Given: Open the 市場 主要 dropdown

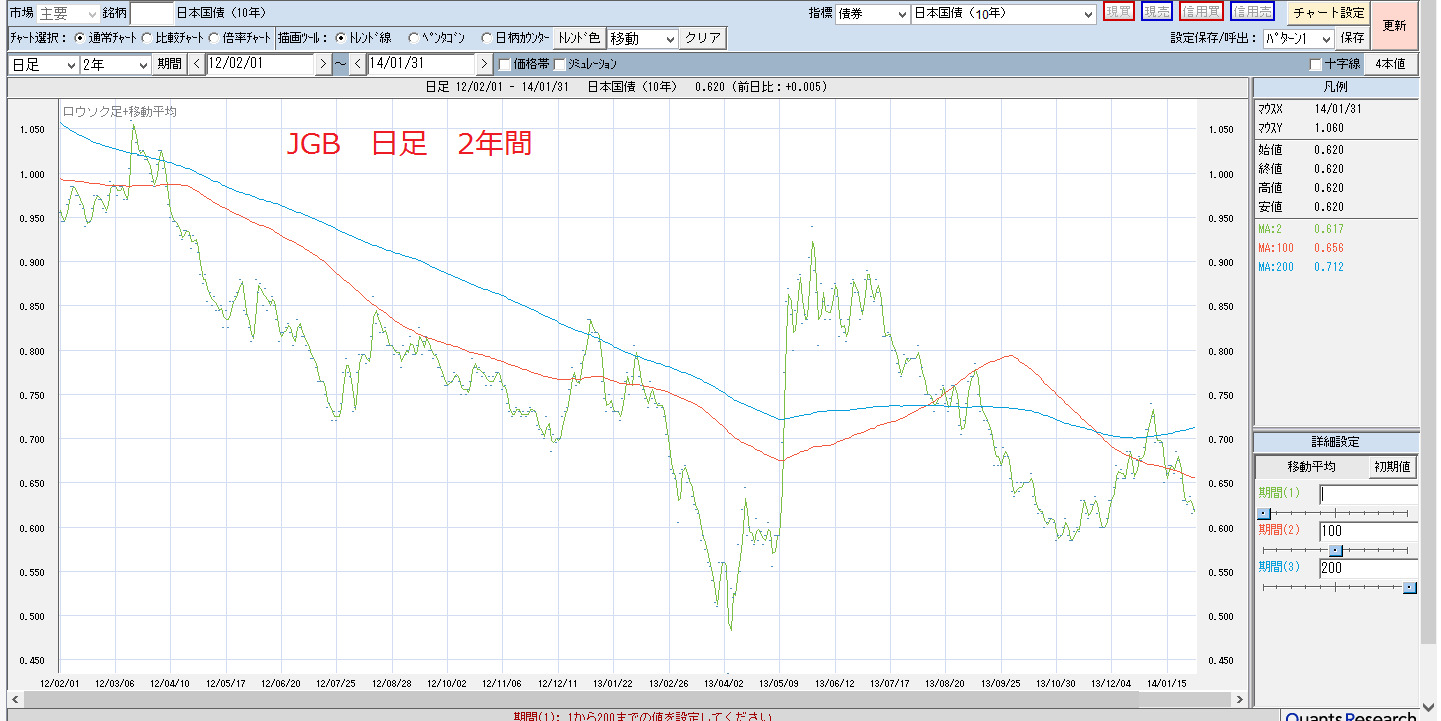Looking at the screenshot, I should pyautogui.click(x=69, y=14).
